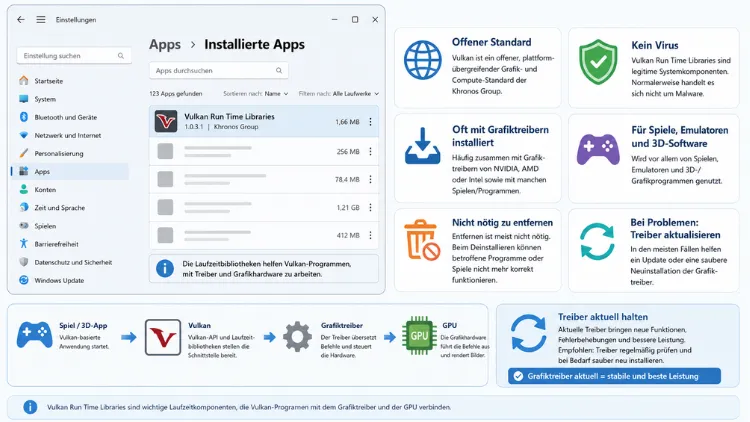The height and width of the screenshot is (422, 750).
Task: Click the purple gamepad icon
Action: pyautogui.click(x=598, y=149)
